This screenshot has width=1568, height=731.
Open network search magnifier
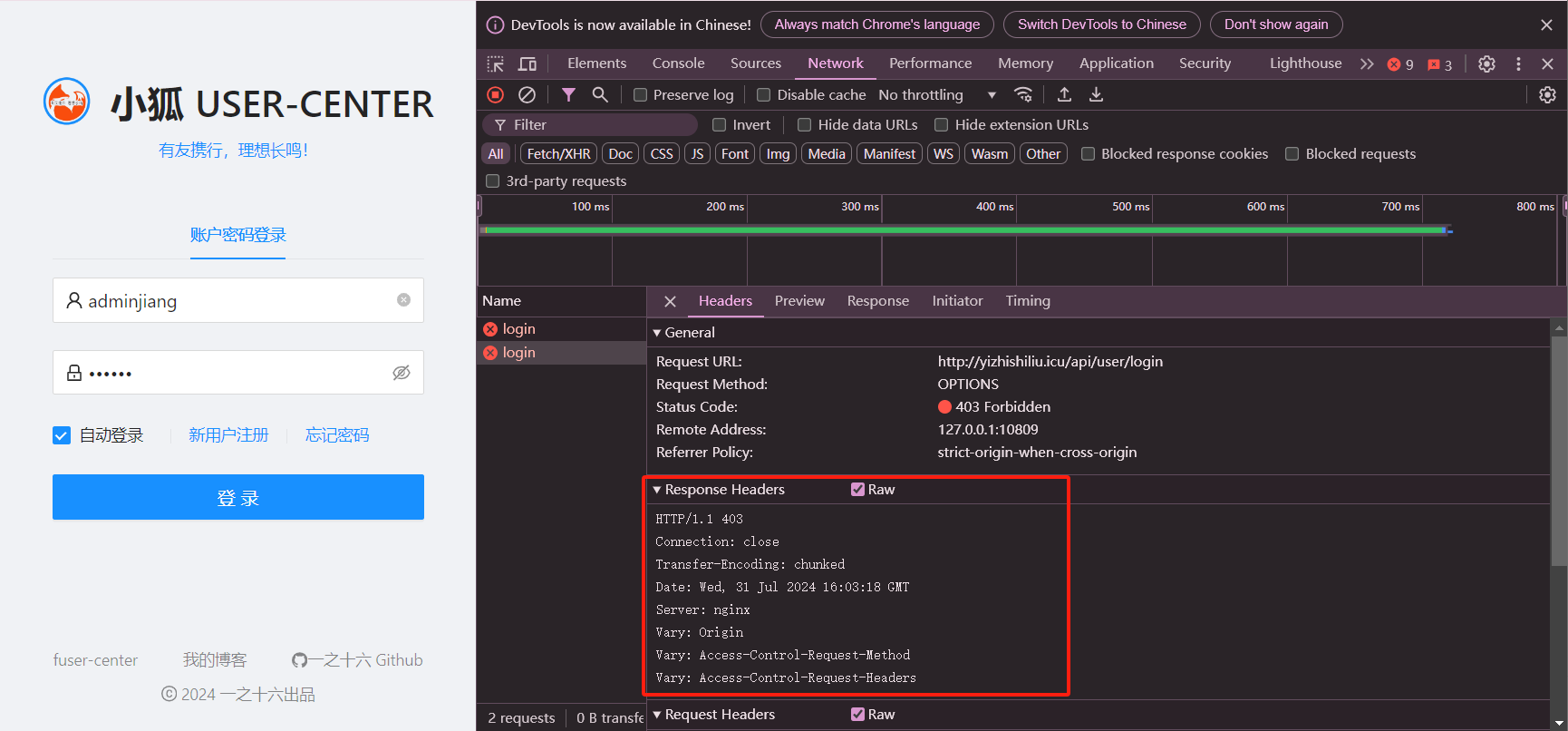click(x=600, y=94)
